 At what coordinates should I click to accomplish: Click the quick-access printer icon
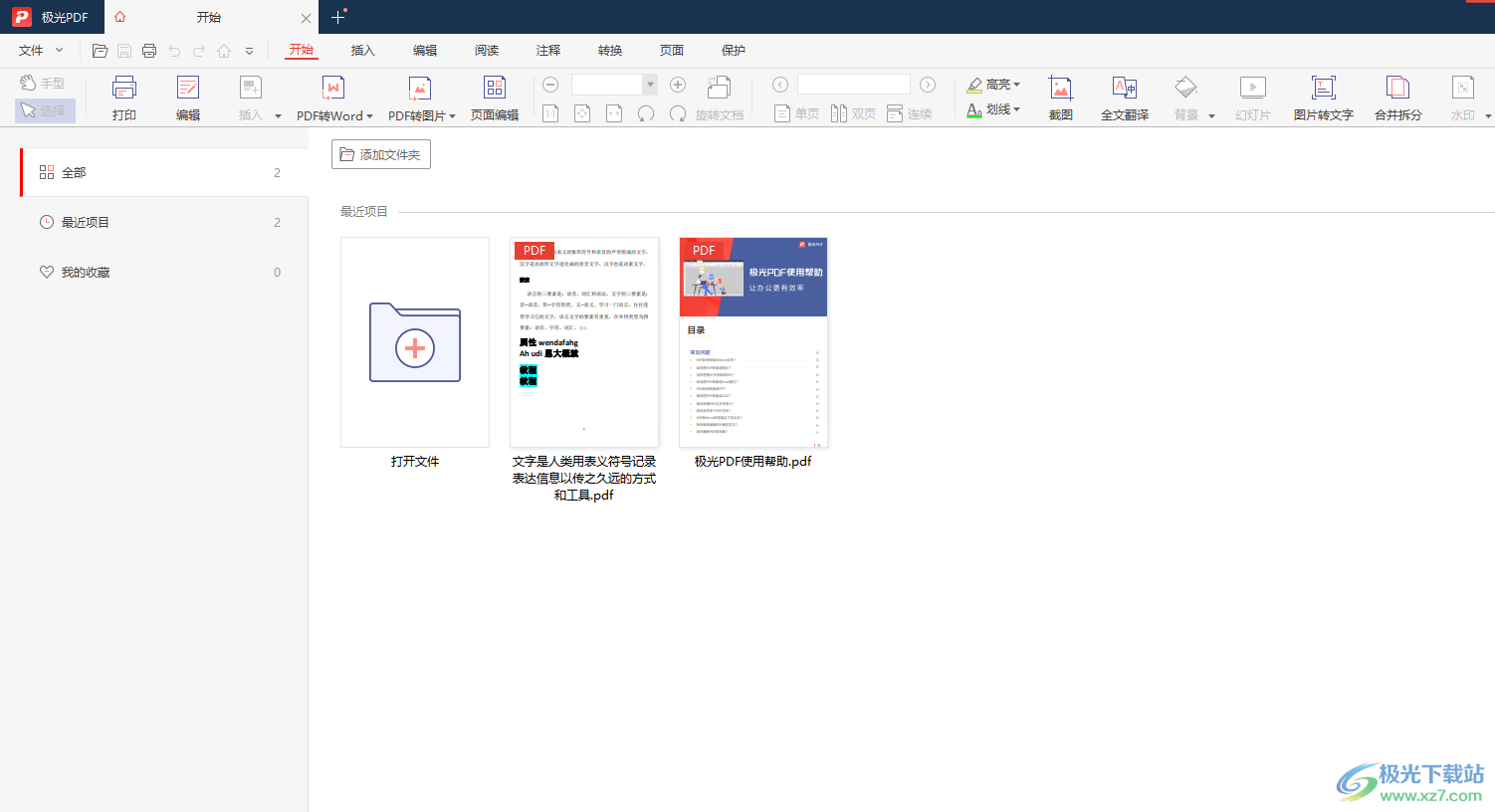pos(149,51)
